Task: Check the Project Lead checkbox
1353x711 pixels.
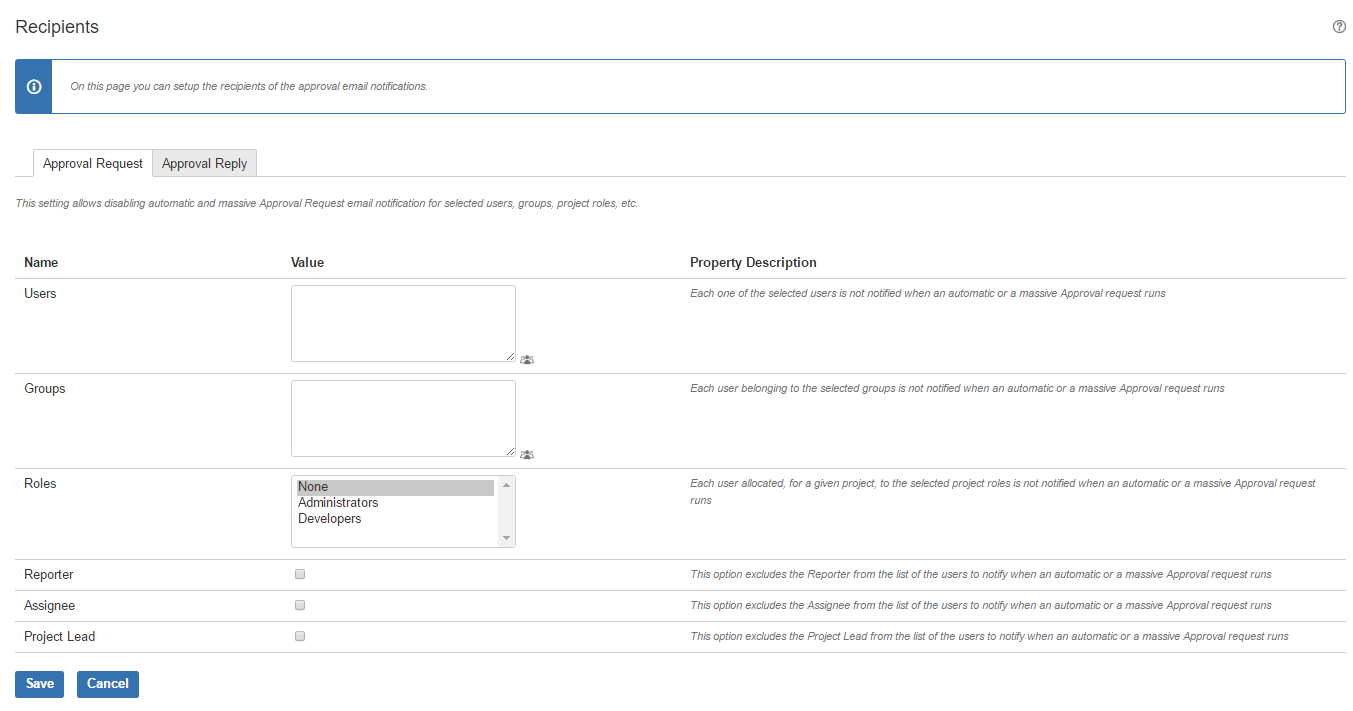Action: point(300,636)
